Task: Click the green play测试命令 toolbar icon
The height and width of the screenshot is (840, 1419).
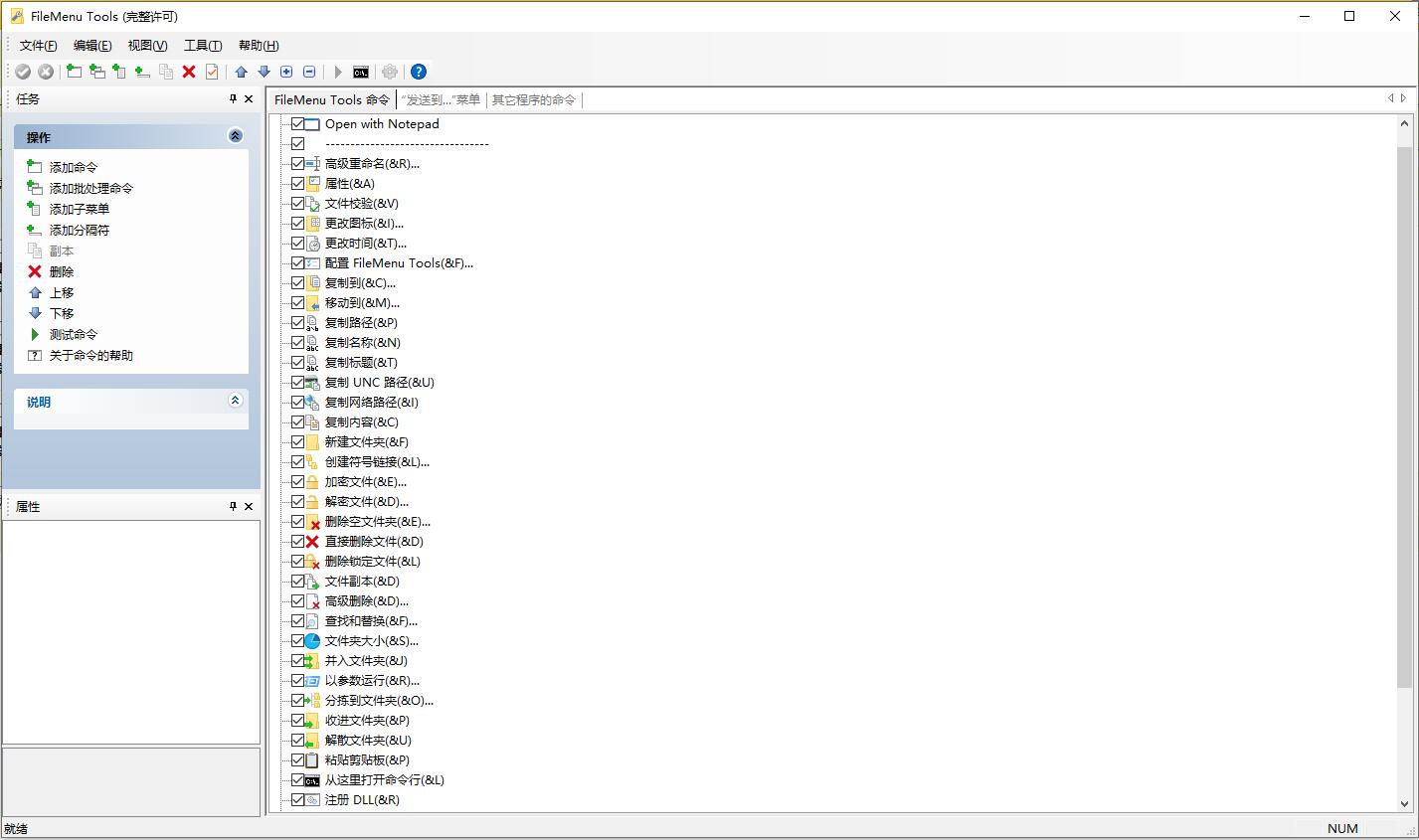Action: 337,71
